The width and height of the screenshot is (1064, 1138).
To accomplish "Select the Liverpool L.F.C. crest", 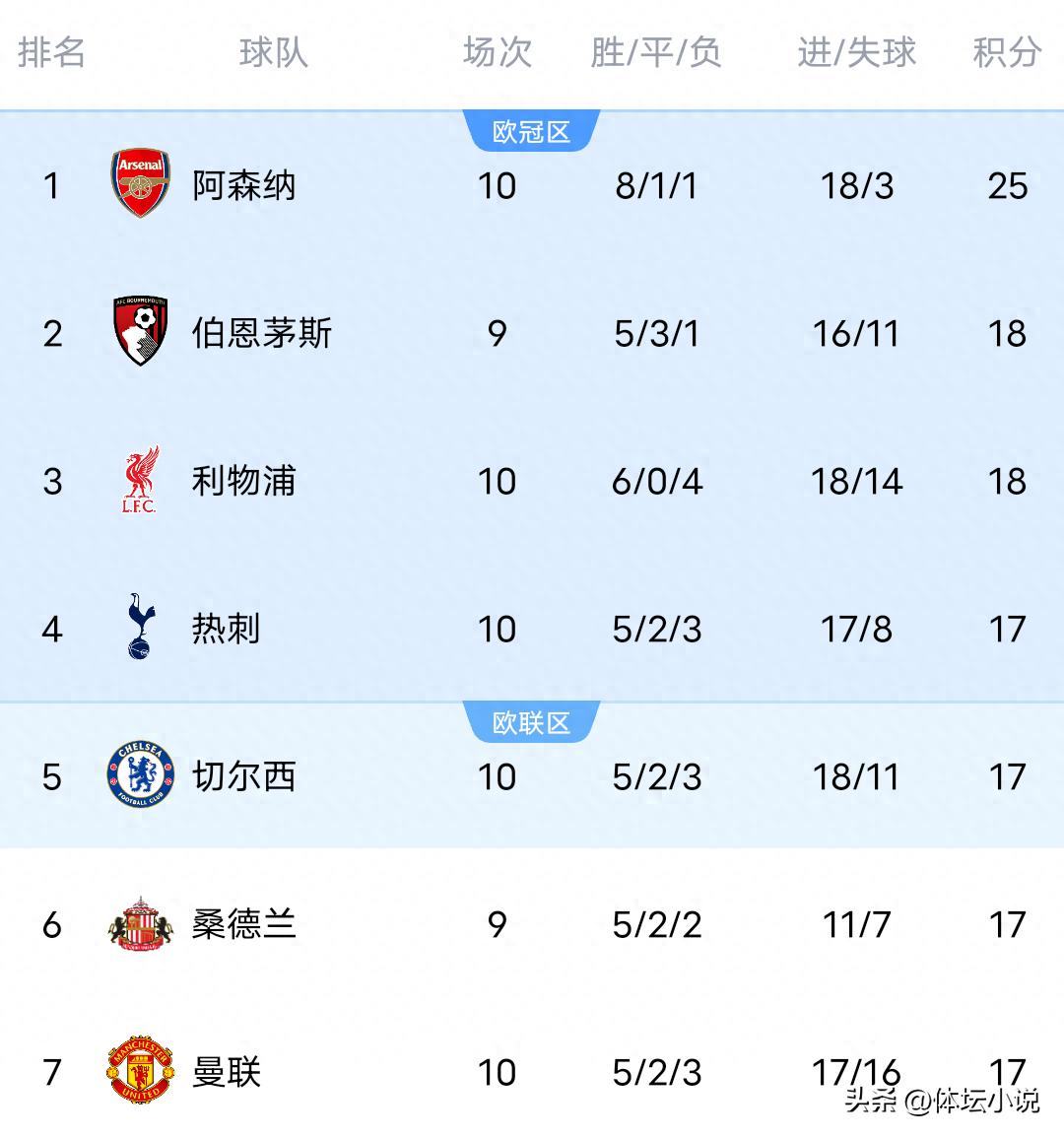I will (140, 481).
